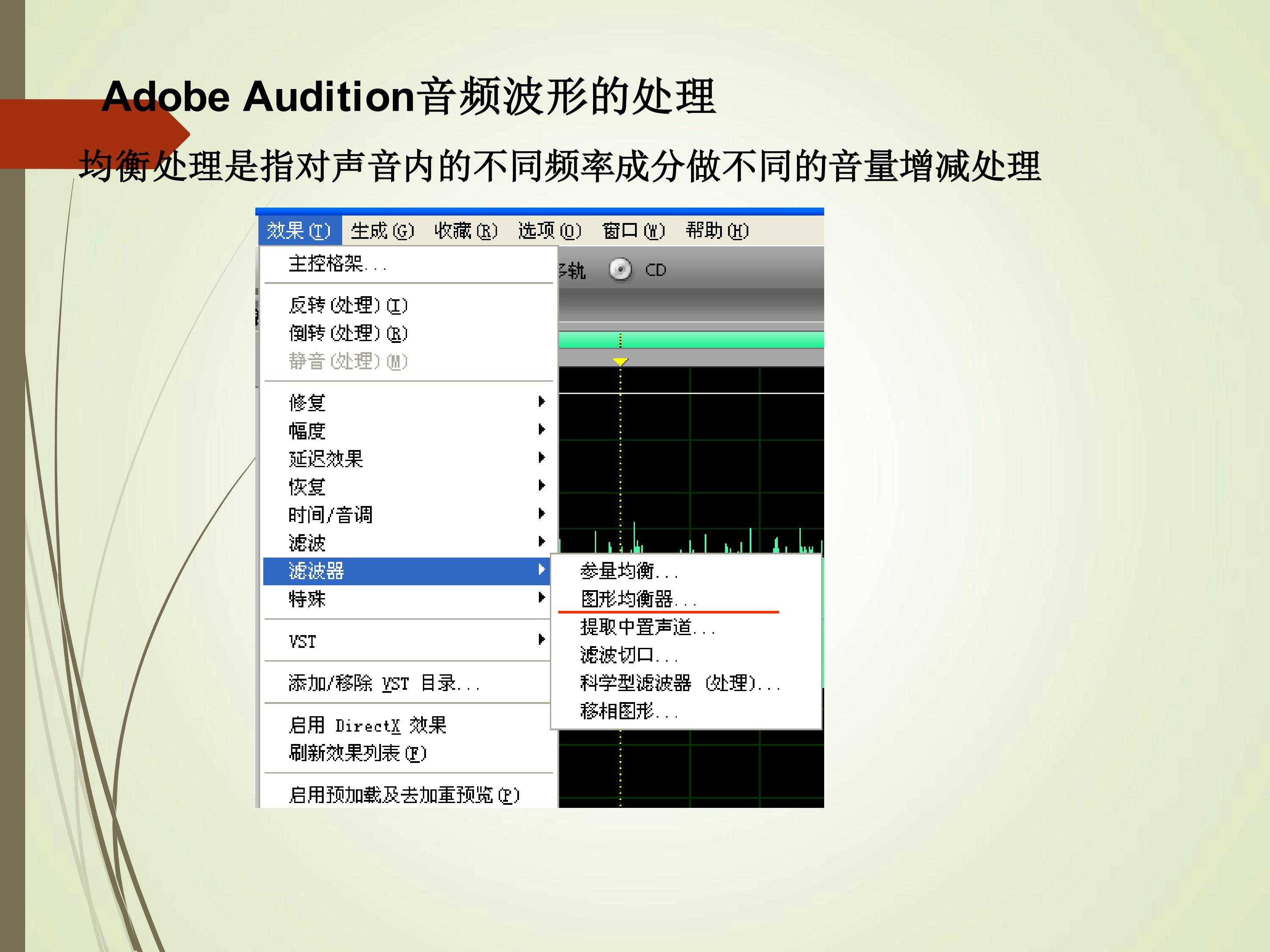Open the 帮助(H) menu
1270x952 pixels.
coord(717,231)
